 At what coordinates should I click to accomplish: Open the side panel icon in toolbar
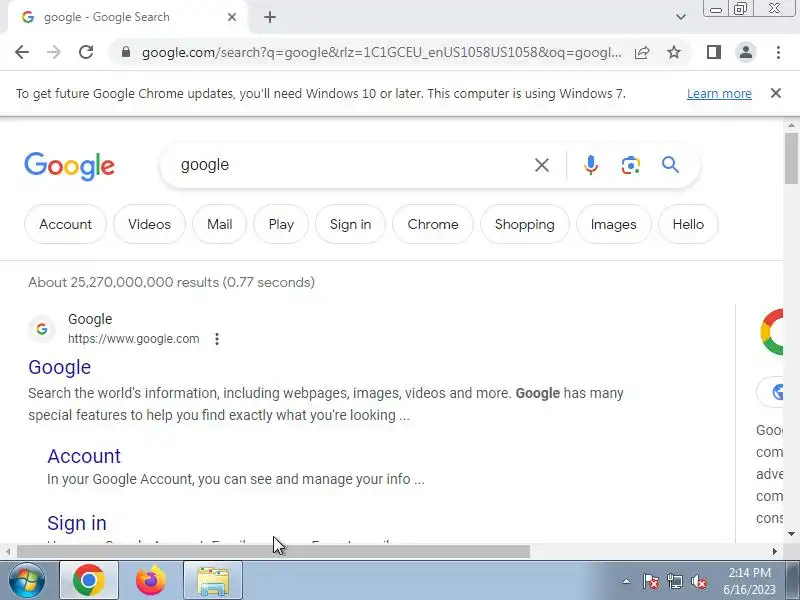tap(714, 52)
